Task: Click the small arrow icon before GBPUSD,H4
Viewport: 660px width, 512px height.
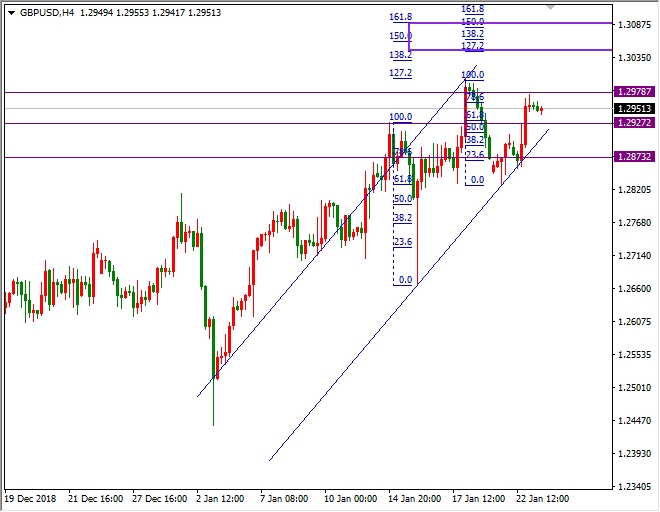Action: [x=10, y=13]
